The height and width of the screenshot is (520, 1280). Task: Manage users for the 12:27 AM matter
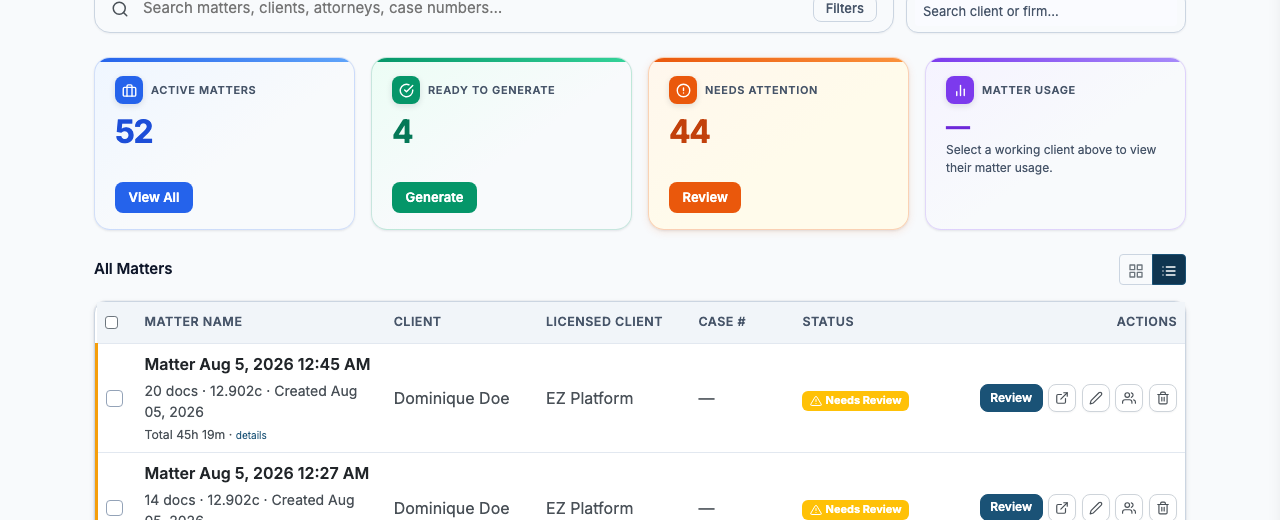pyautogui.click(x=1129, y=508)
